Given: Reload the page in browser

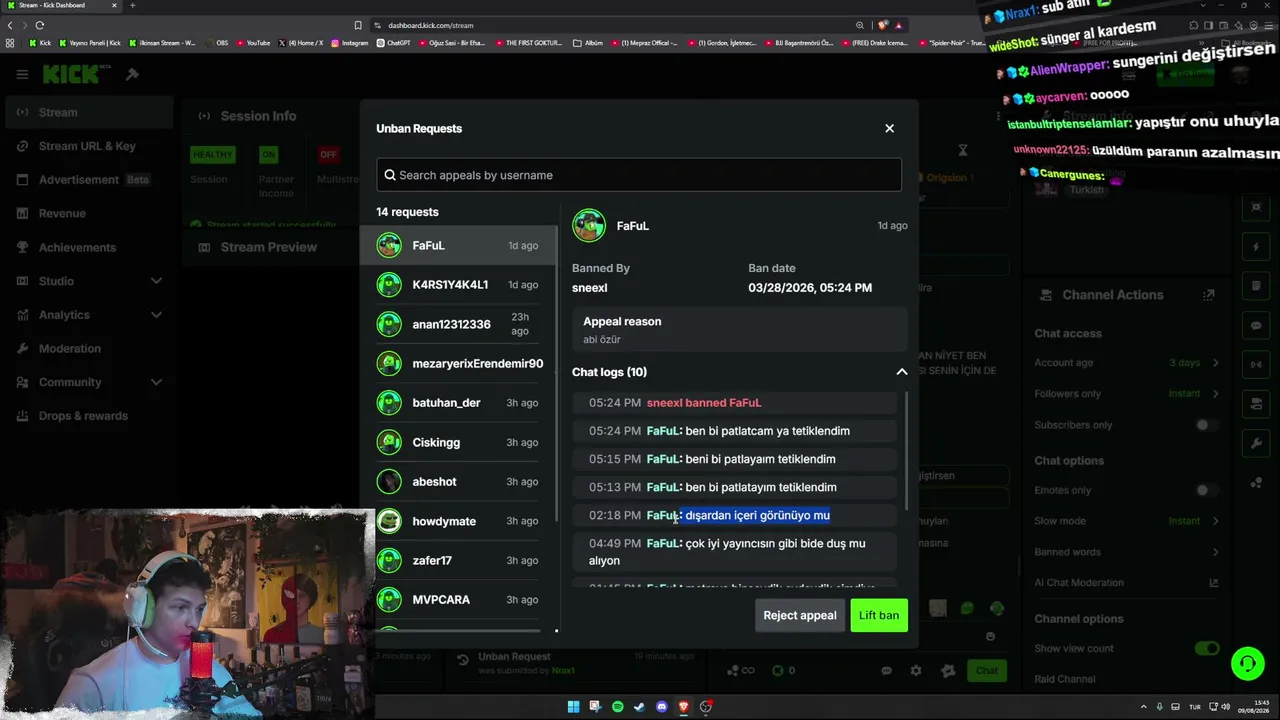Looking at the screenshot, I should tap(40, 25).
